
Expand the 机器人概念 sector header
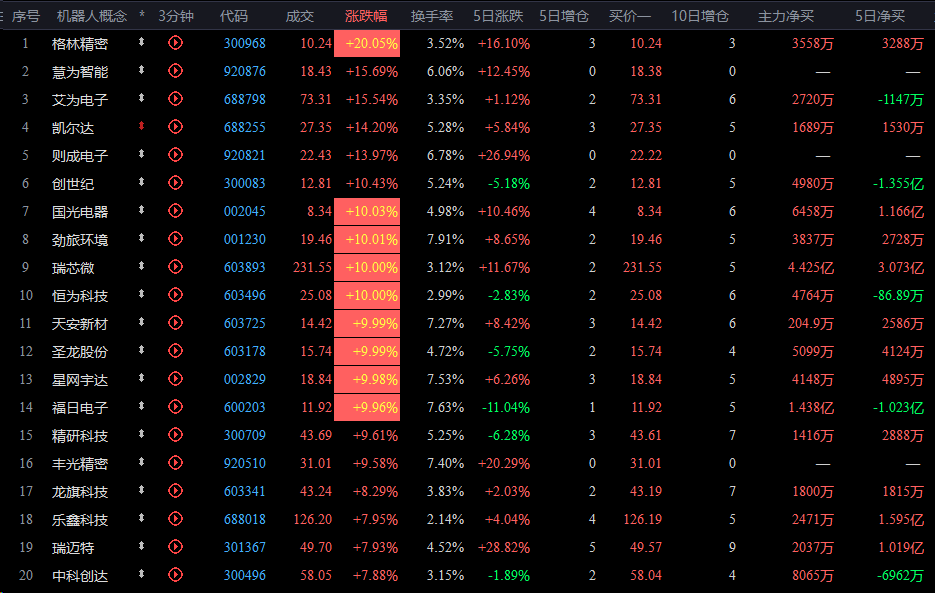click(x=92, y=16)
